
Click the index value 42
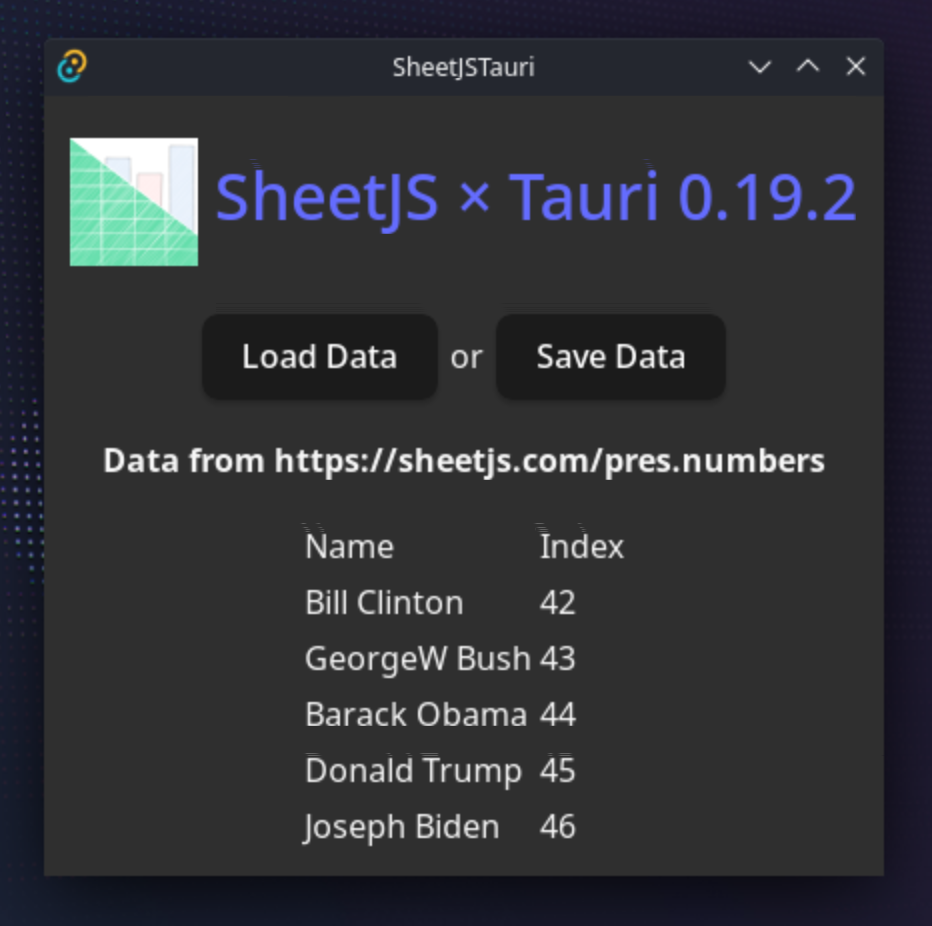pos(557,603)
